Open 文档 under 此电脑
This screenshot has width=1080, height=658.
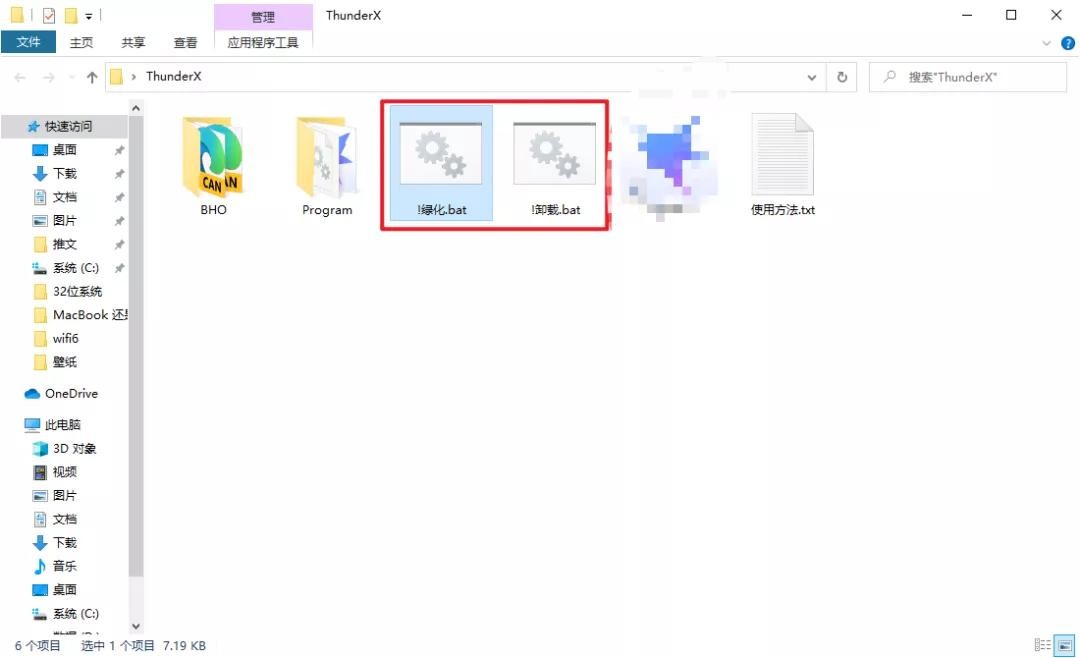[x=65, y=519]
